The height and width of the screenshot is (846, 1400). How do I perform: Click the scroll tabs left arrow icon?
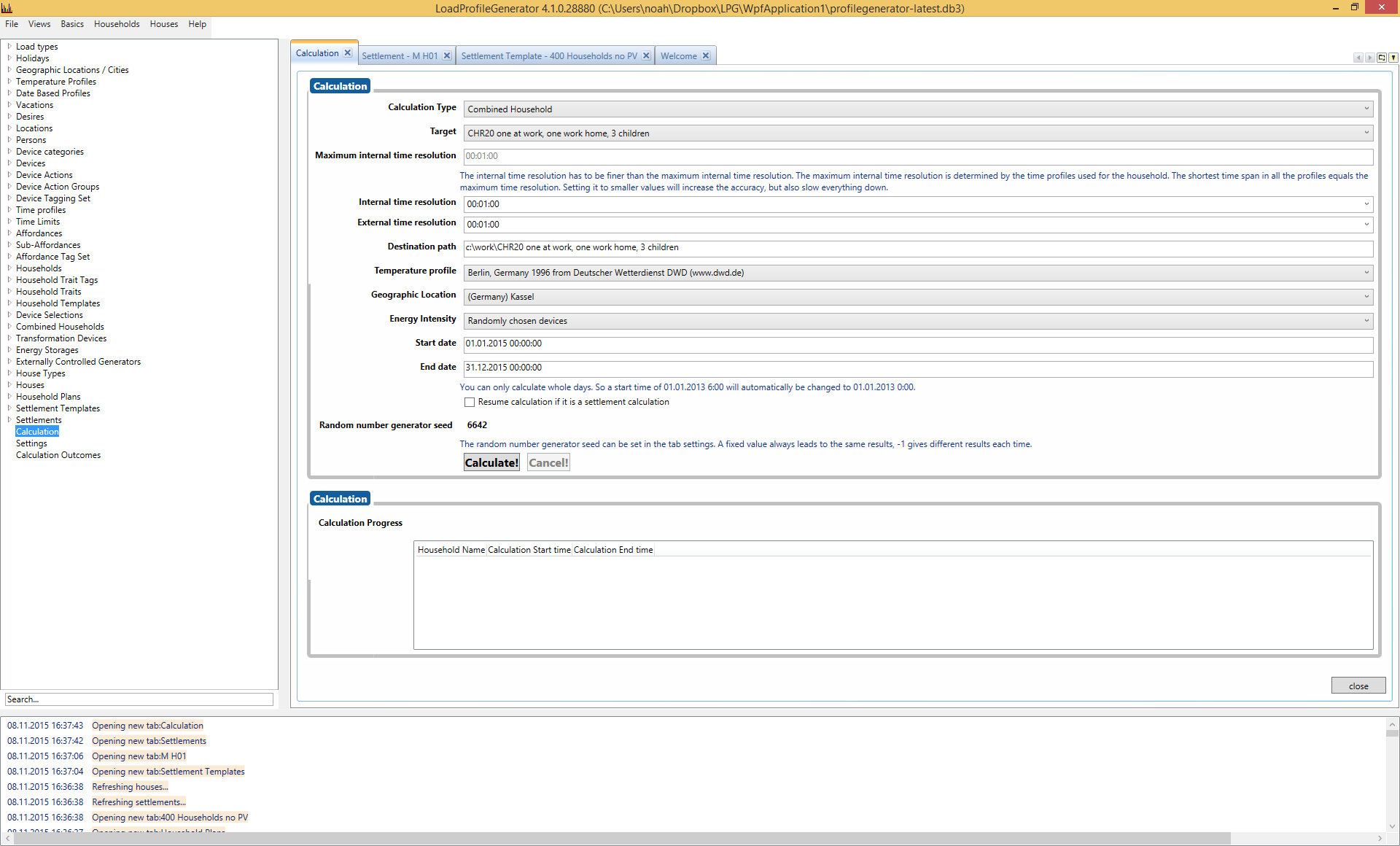(1358, 58)
